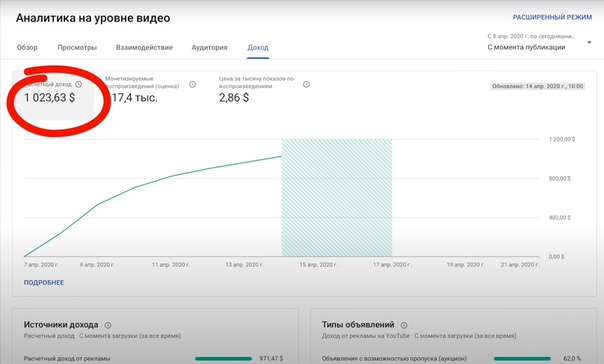Select the Аудитория tab
Image resolution: width=604 pixels, height=364 pixels.
click(210, 47)
